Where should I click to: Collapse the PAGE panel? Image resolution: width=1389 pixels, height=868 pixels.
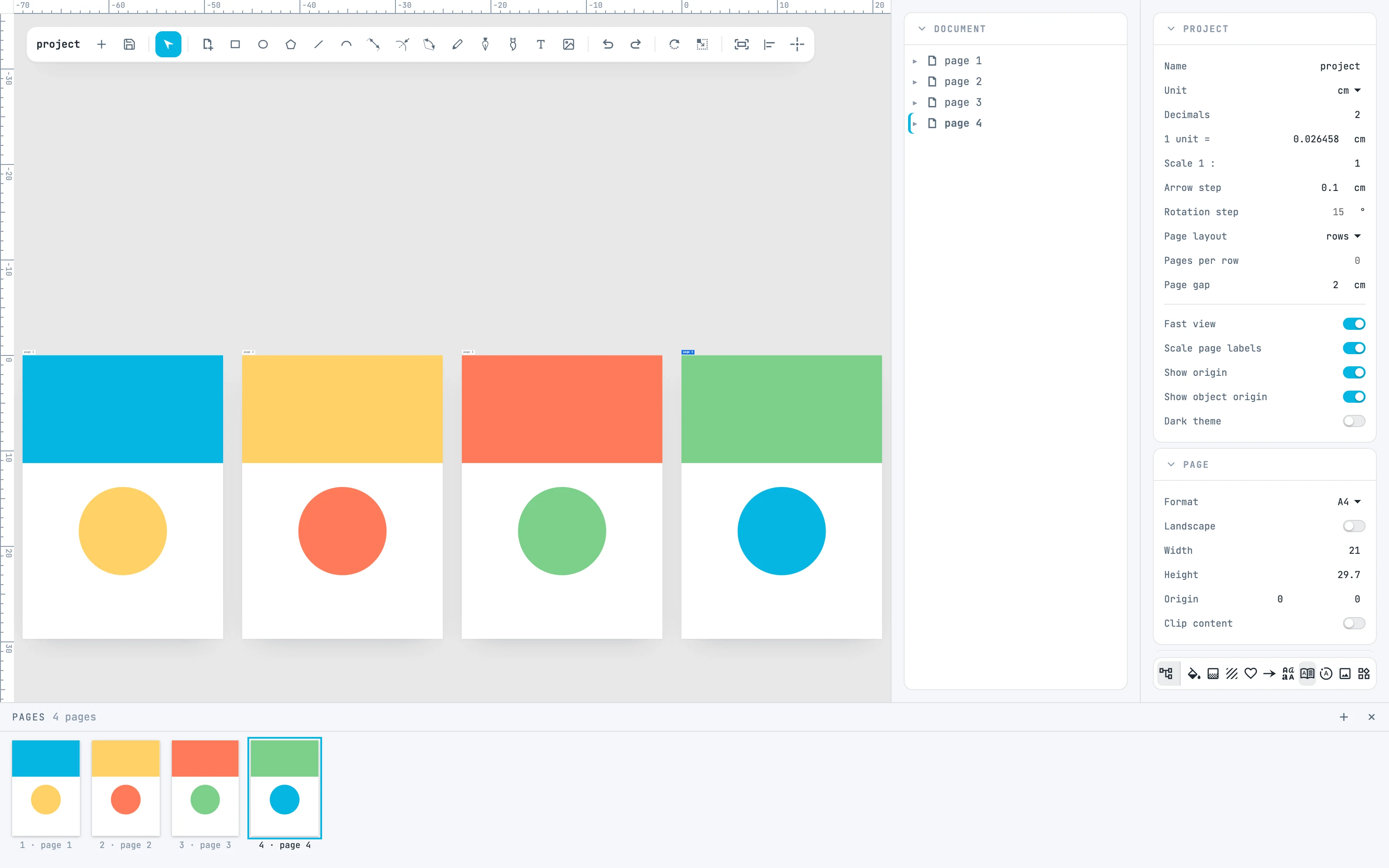pos(1171,464)
